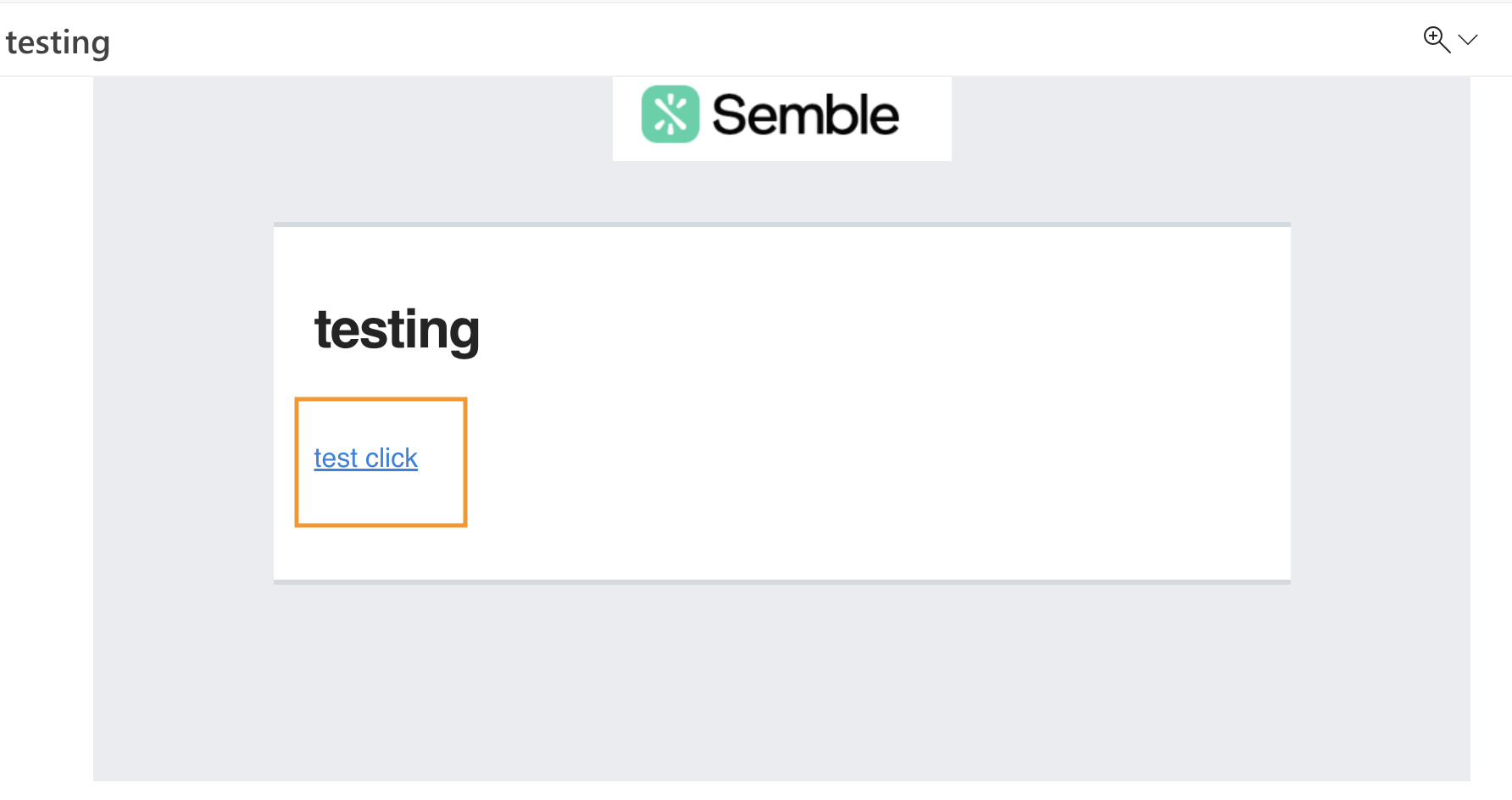
Task: Click the green Semble logo icon
Action: pos(670,114)
